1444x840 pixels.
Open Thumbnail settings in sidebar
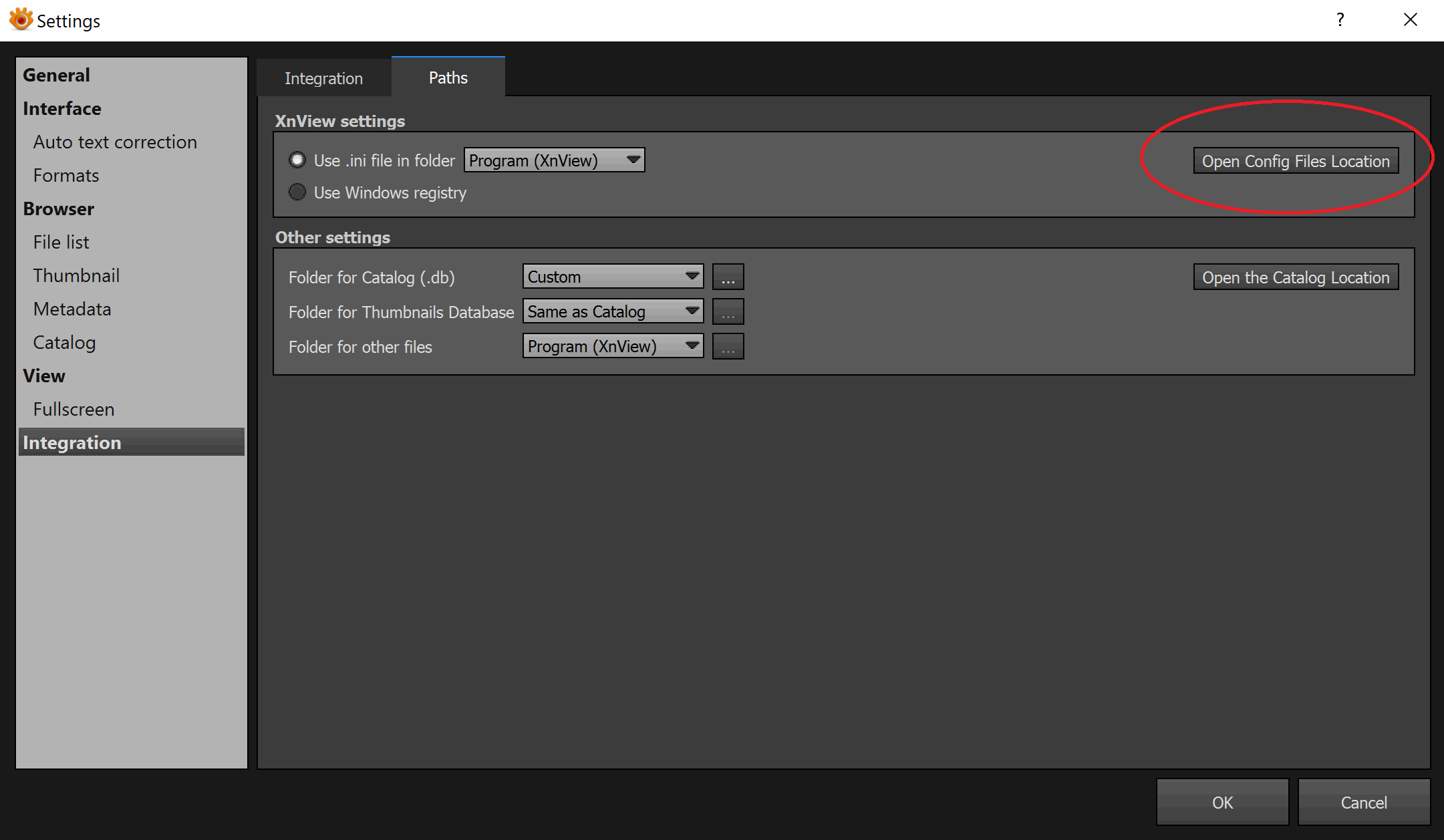click(76, 275)
